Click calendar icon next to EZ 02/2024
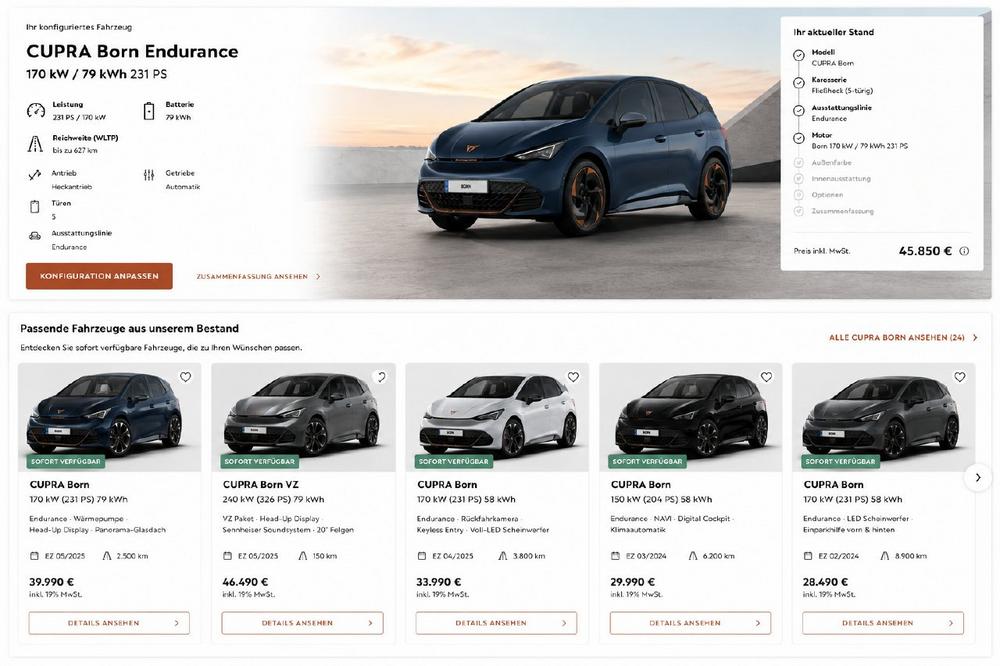1000x666 pixels. coord(808,556)
